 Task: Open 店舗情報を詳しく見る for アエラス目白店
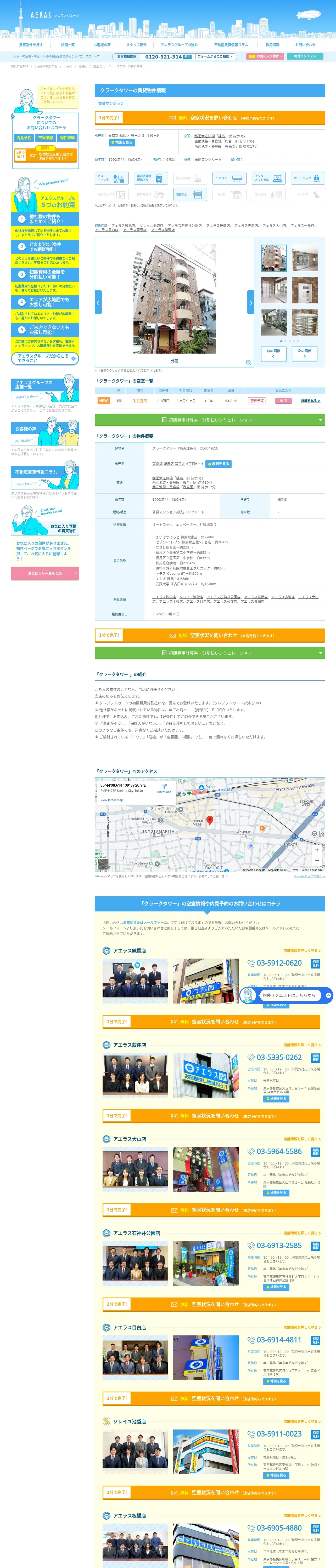[x=302, y=1328]
